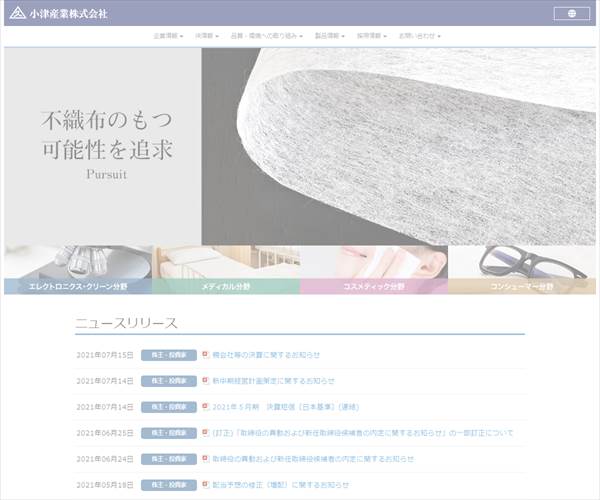Open PDF icon for the 2021年07月15日 news item
Image resolution: width=600 pixels, height=500 pixels.
(x=205, y=355)
